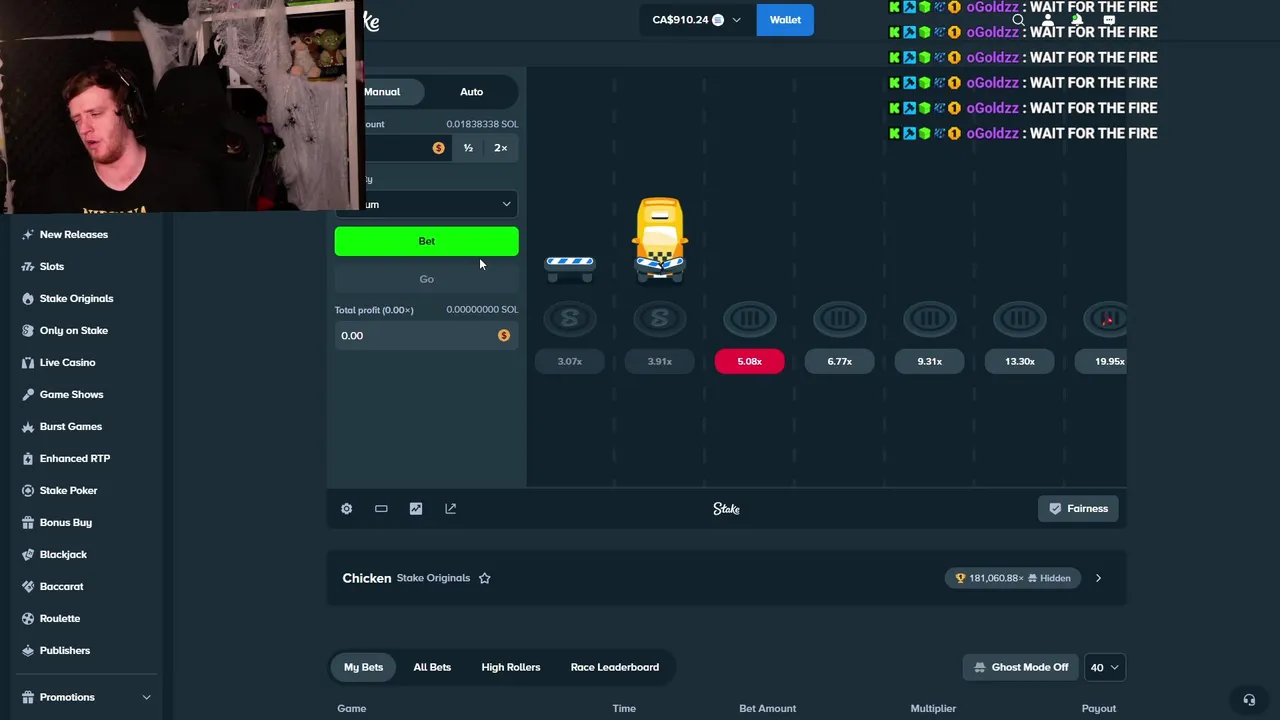The image size is (1280, 720).
Task: Toggle theatre mode icon
Action: point(381,509)
